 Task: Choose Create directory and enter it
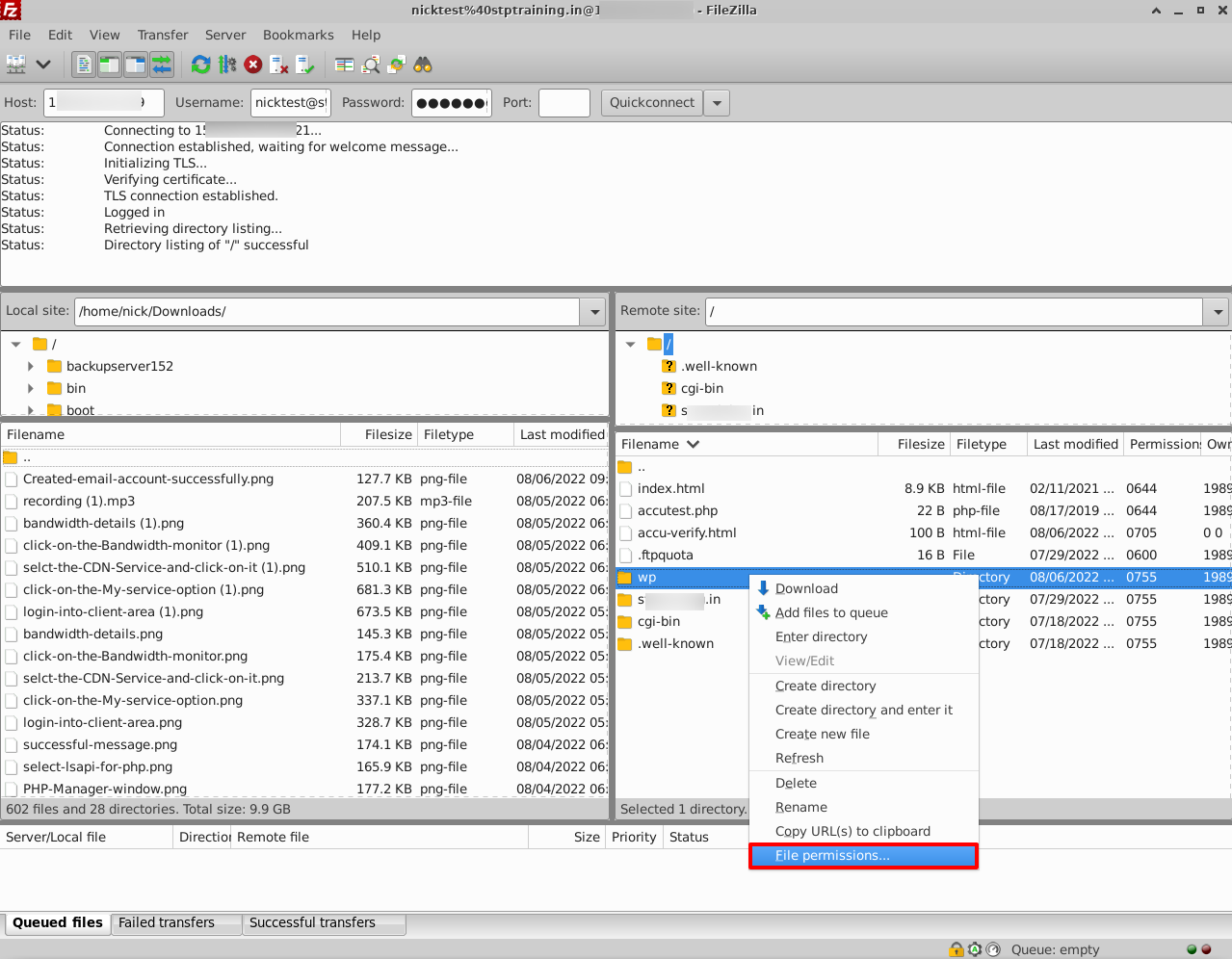coord(864,710)
